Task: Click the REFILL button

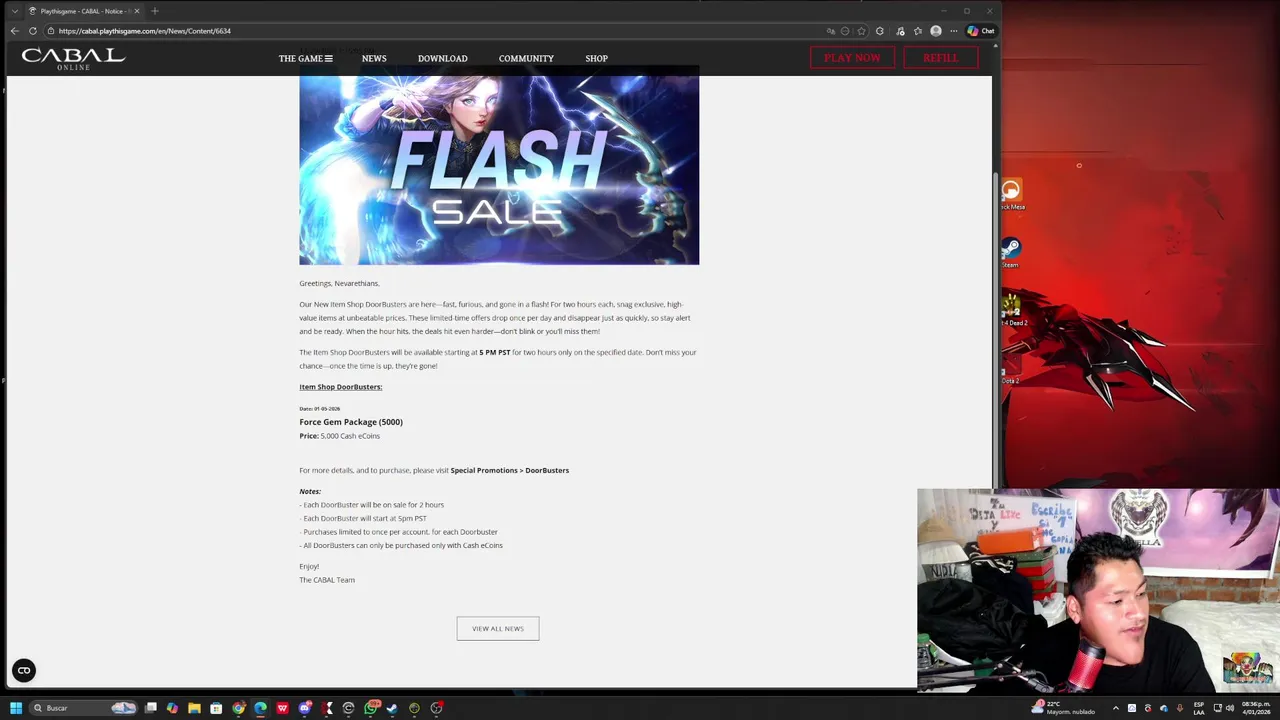Action: tap(940, 58)
